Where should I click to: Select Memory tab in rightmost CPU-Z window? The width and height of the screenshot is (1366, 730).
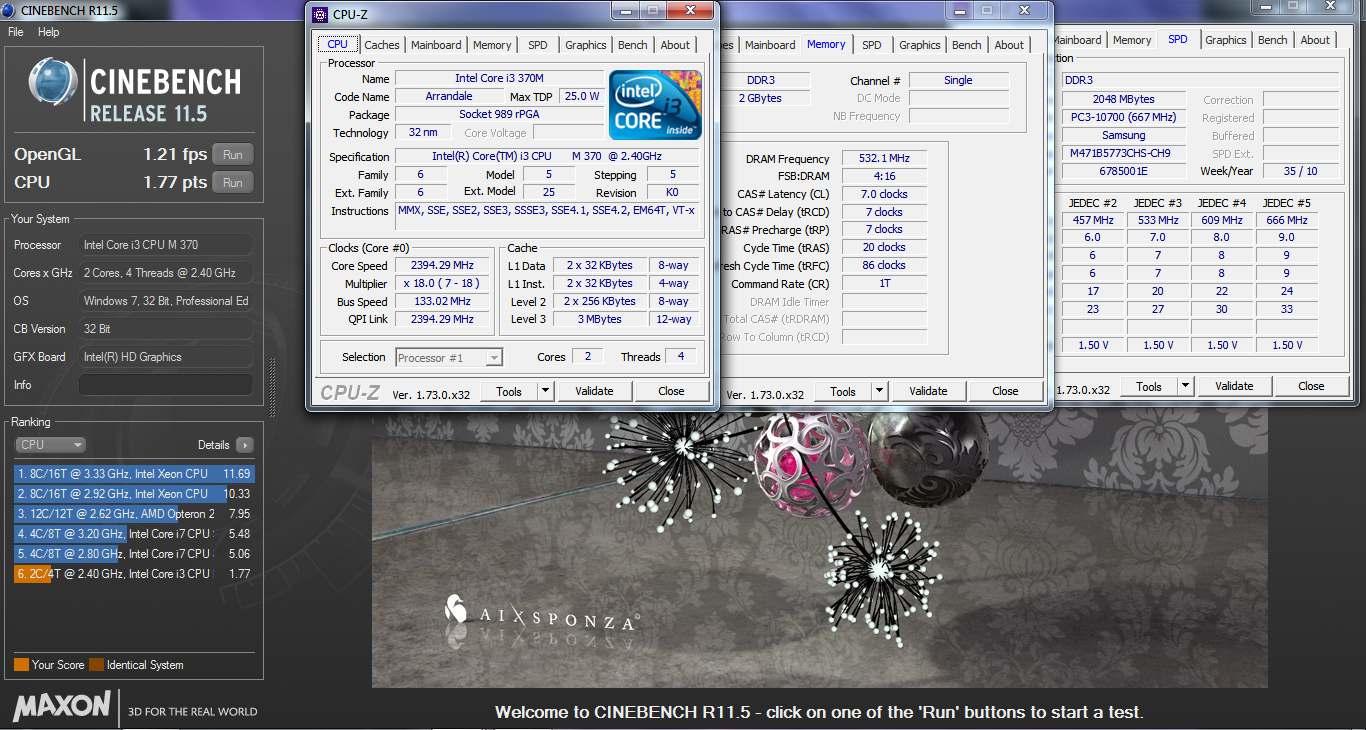click(x=1132, y=40)
